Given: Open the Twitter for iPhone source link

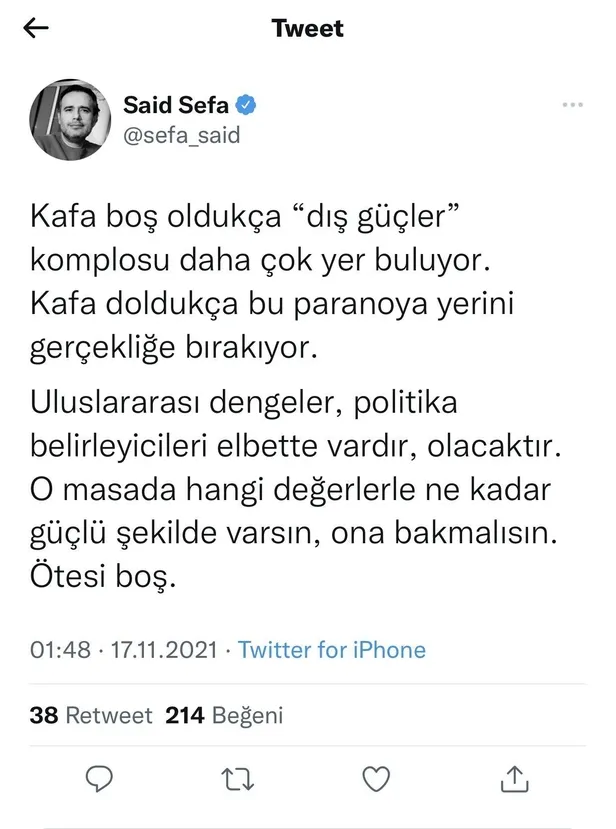Looking at the screenshot, I should tap(332, 650).
